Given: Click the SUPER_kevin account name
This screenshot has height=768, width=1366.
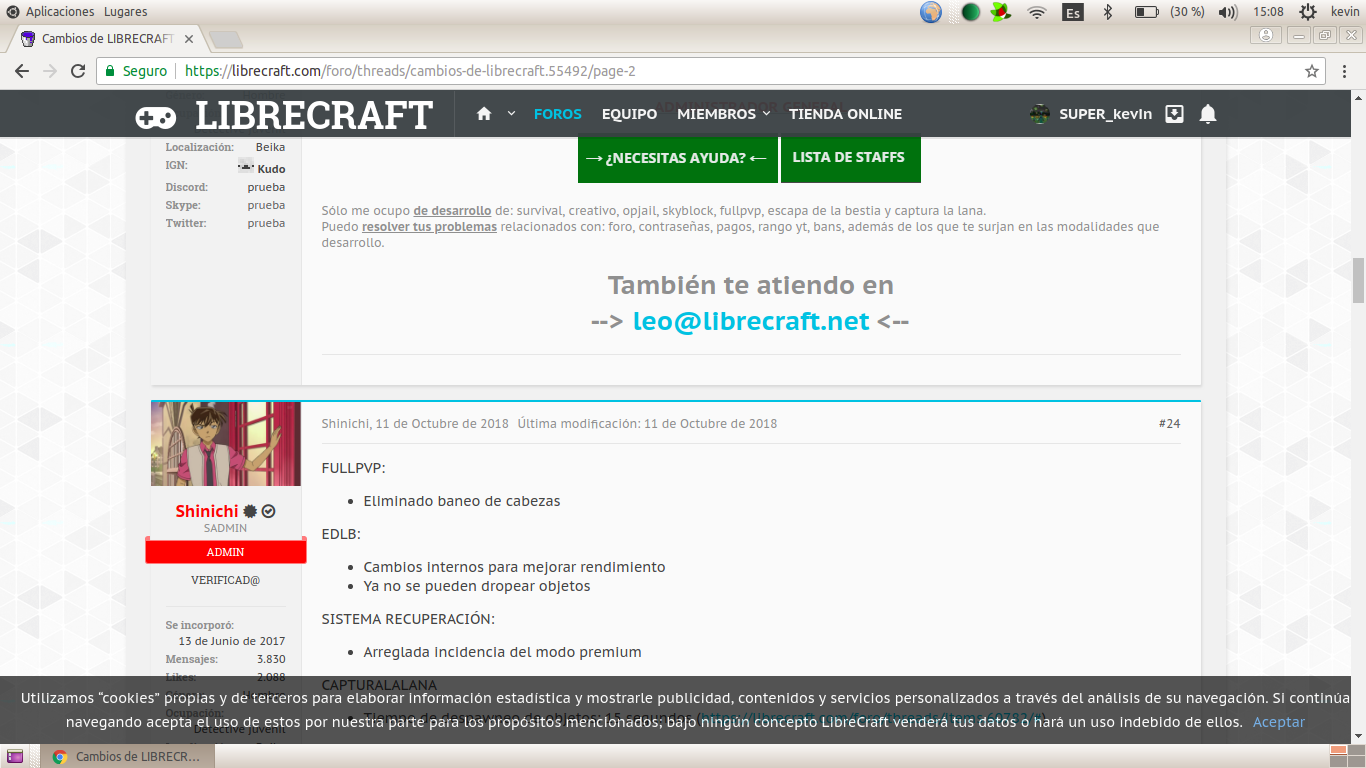Looking at the screenshot, I should 1105,114.
